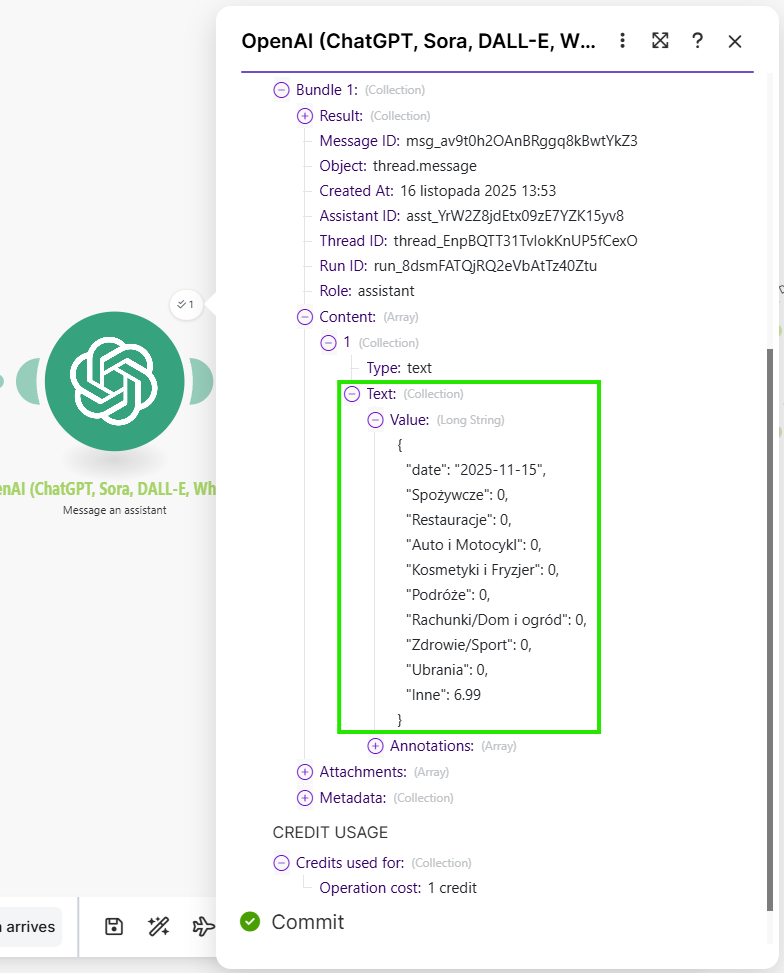Viewport: 784px width, 973px height.
Task: Click the Object value thread.message
Action: (x=425, y=166)
